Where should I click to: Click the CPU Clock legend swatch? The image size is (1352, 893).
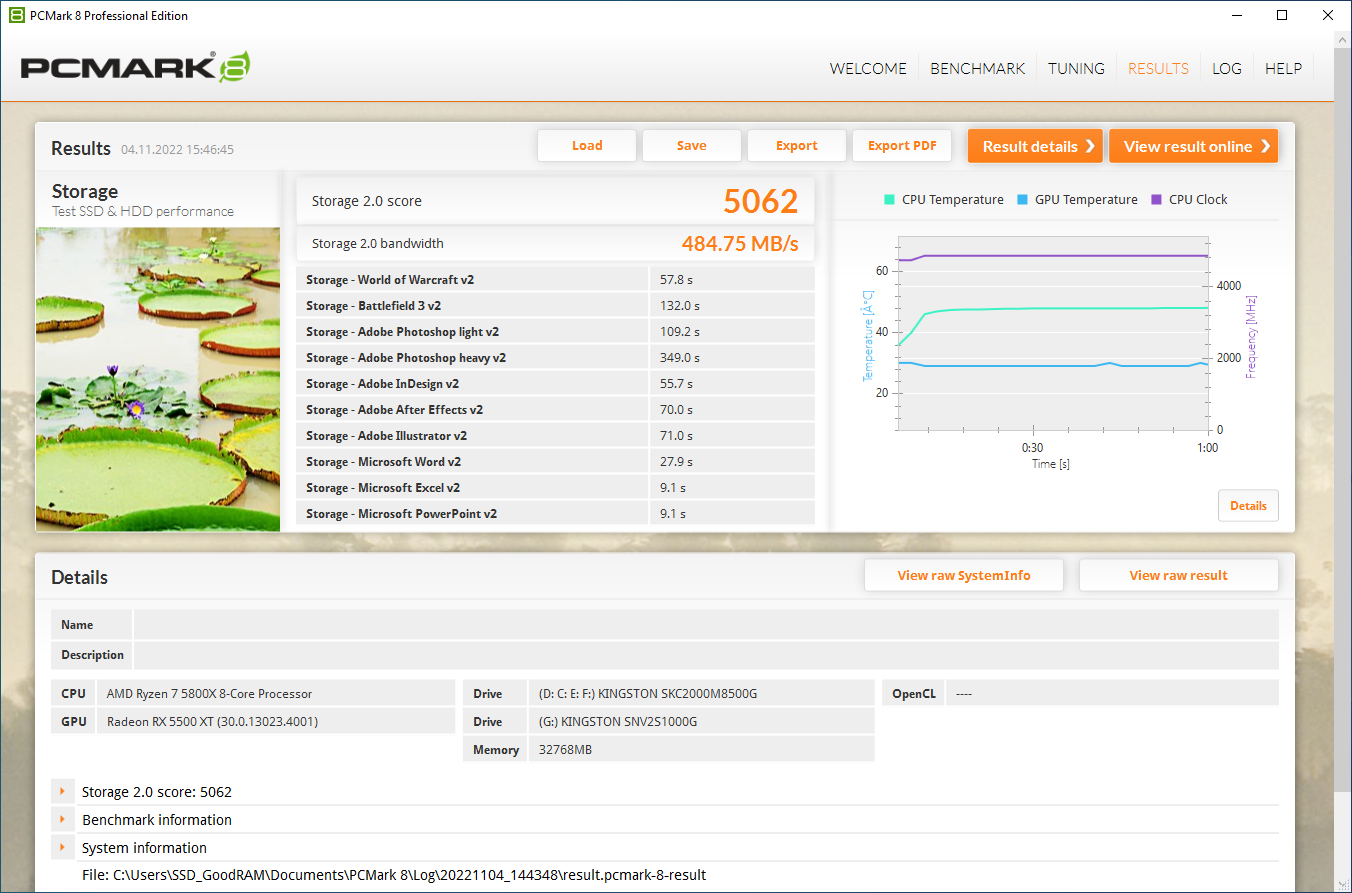pos(1157,200)
